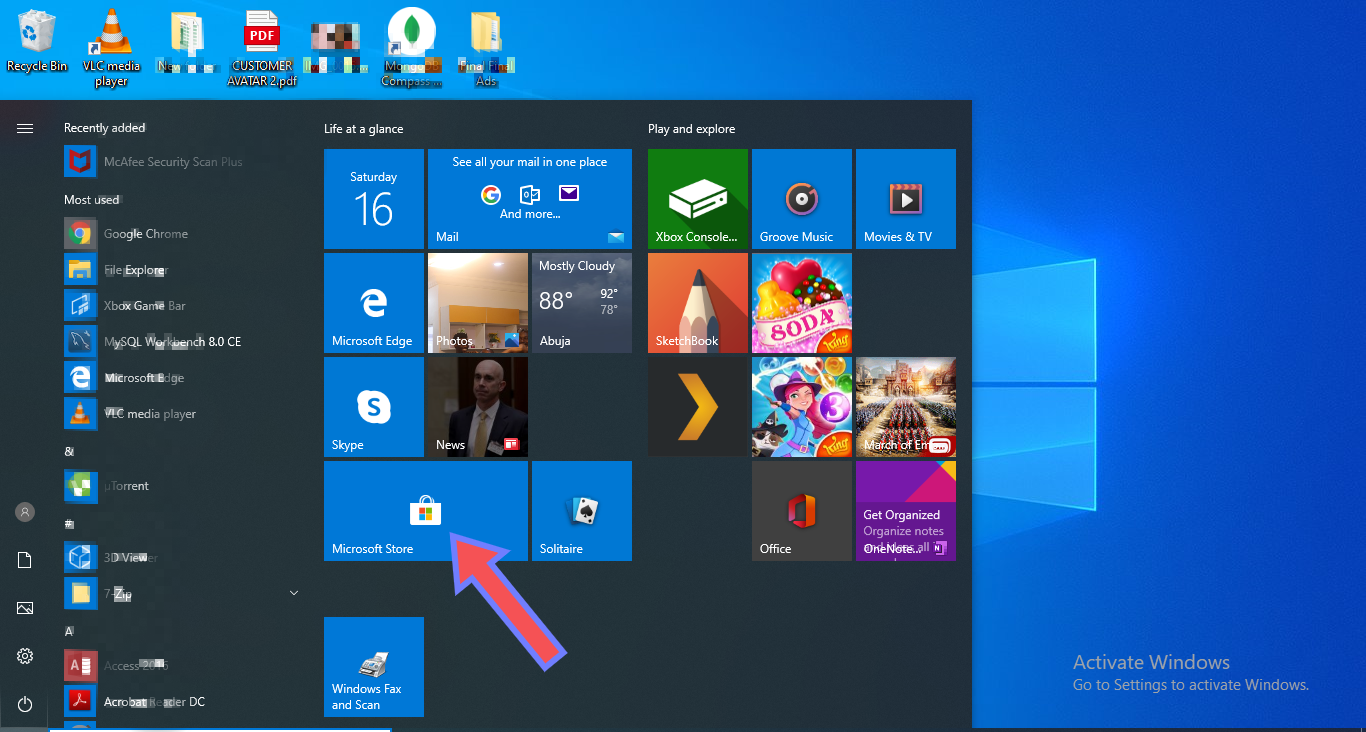Open Xbox Game Bar from the app list
This screenshot has width=1366, height=732.
(x=184, y=306)
